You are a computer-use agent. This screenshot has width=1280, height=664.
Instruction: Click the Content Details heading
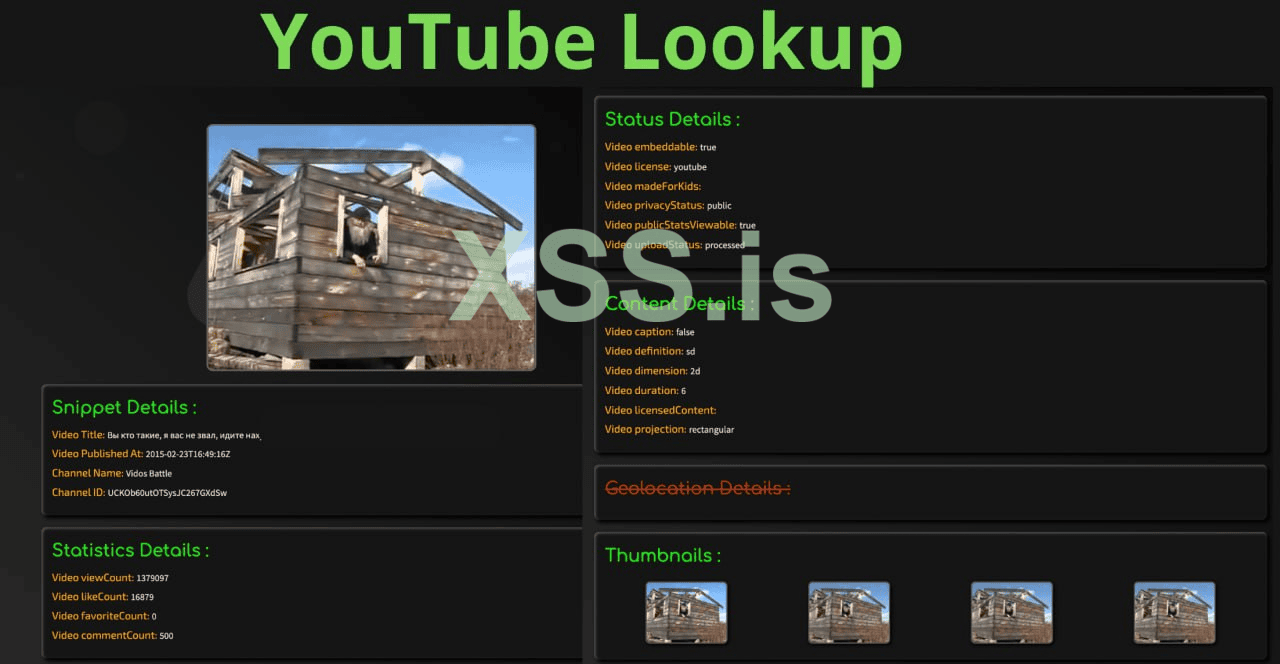click(676, 304)
